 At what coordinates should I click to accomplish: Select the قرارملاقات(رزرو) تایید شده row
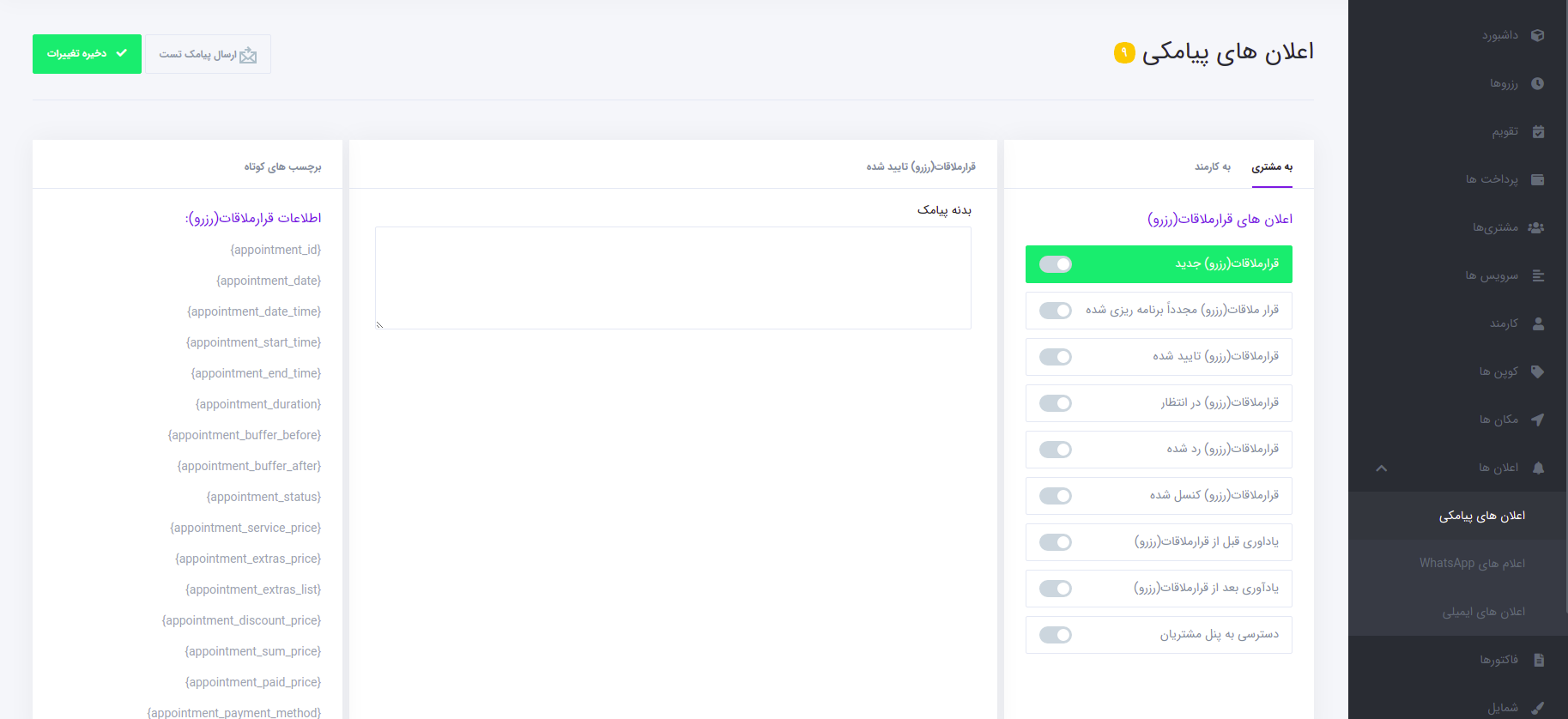pyautogui.click(x=1159, y=357)
